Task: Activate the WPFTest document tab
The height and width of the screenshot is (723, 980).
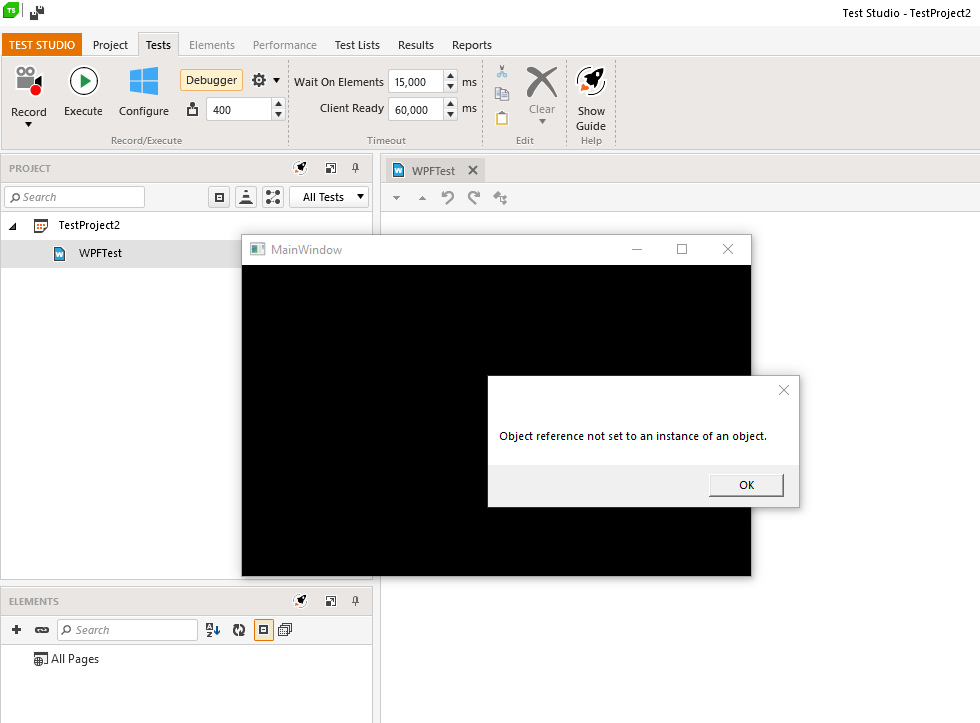Action: coord(433,171)
